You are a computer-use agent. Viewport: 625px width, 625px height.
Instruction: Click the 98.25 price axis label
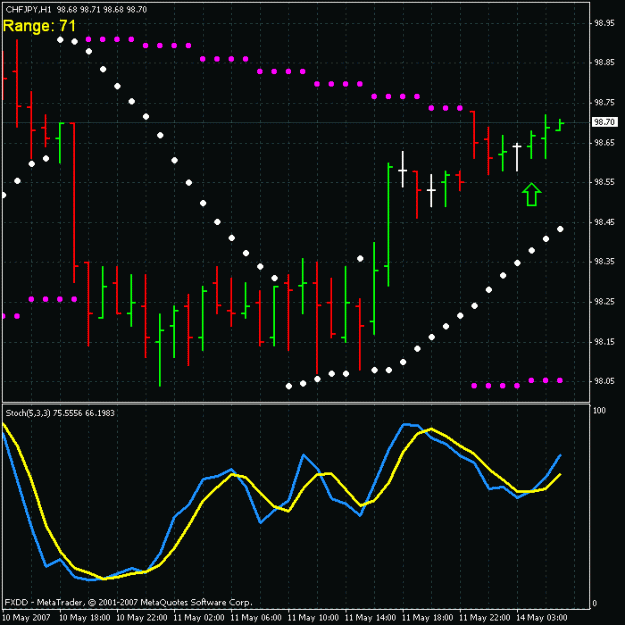point(604,302)
